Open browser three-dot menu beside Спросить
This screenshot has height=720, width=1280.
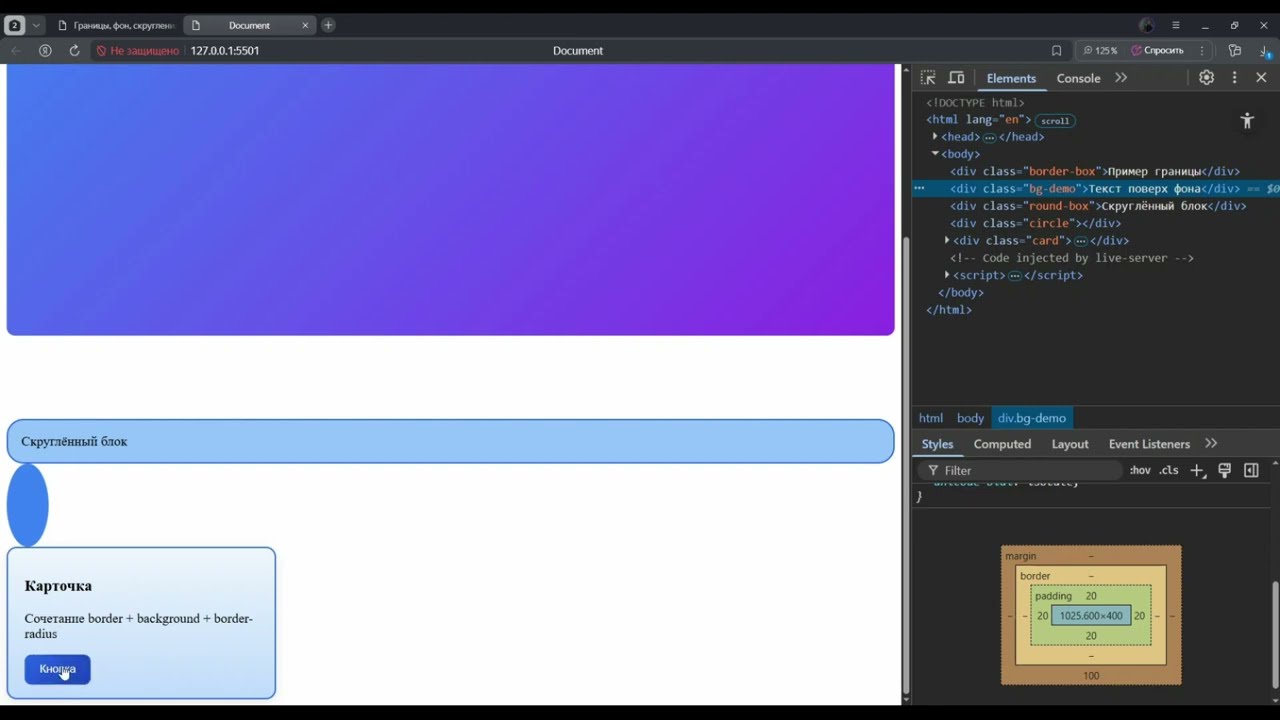(x=1202, y=50)
